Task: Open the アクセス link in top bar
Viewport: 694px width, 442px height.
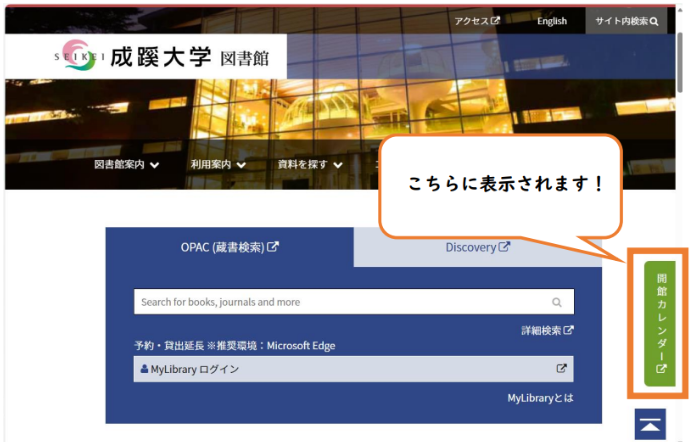Action: (471, 21)
